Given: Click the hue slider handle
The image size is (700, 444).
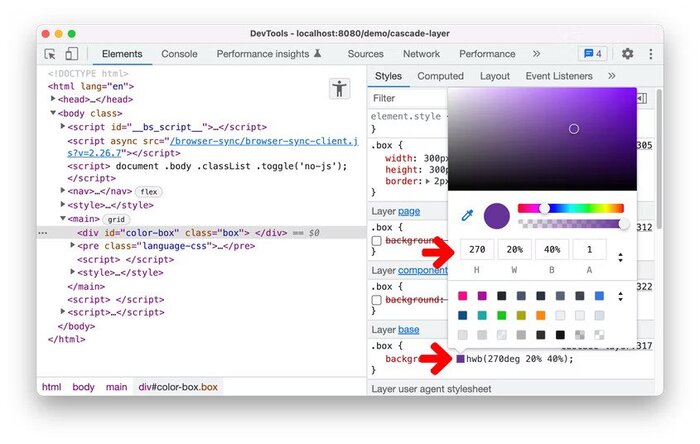Looking at the screenshot, I should coord(544,208).
